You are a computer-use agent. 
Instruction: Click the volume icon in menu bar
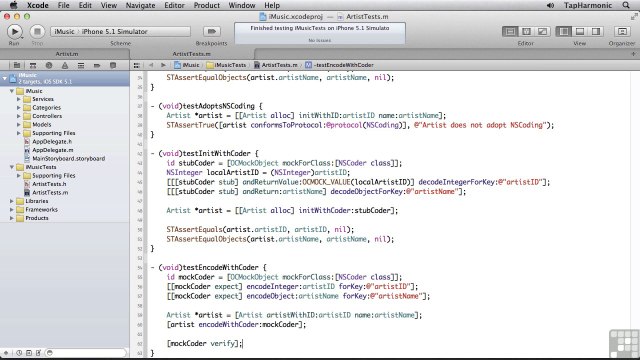point(550,5)
